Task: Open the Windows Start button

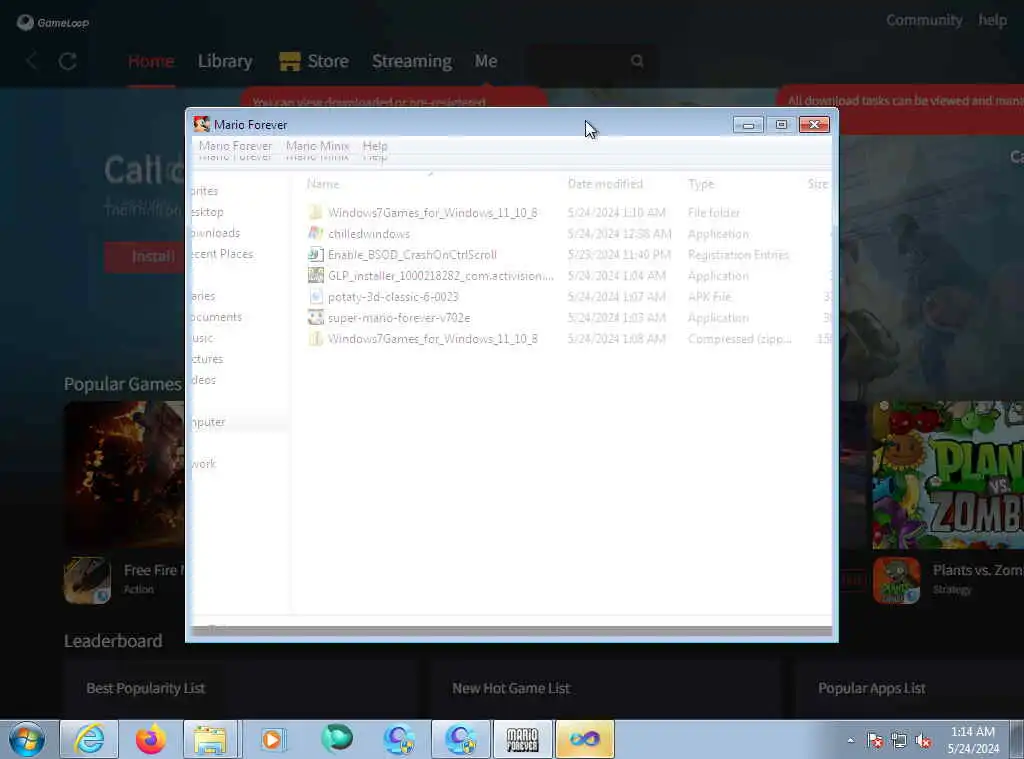Action: coord(27,739)
